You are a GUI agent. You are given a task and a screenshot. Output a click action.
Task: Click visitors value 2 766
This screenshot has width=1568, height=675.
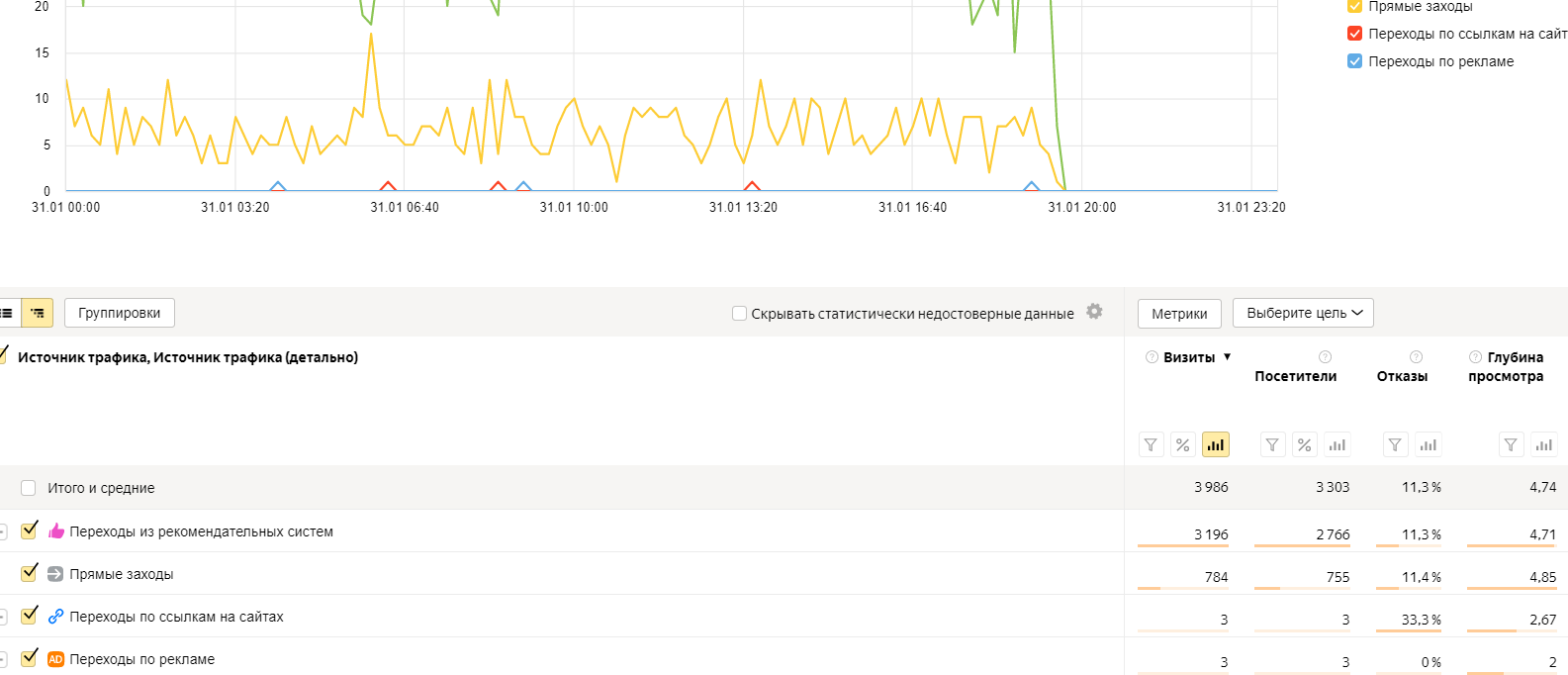pos(1333,534)
